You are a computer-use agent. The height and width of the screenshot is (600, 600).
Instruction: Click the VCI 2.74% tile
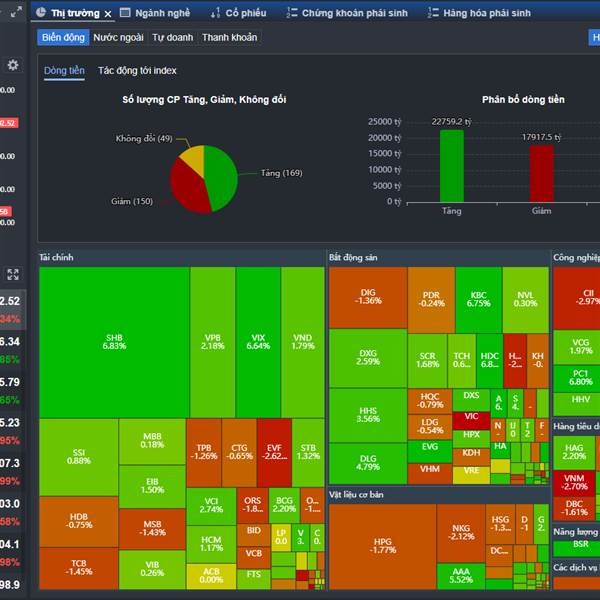click(211, 506)
